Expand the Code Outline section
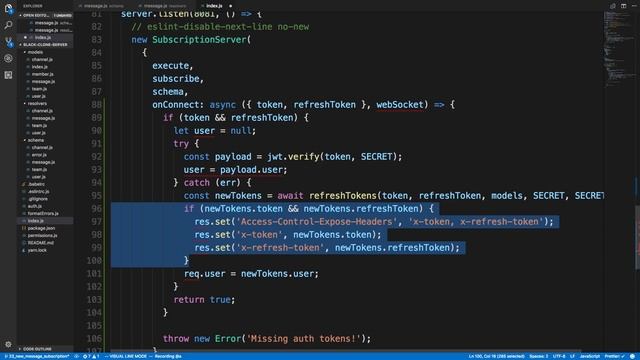 (37, 349)
